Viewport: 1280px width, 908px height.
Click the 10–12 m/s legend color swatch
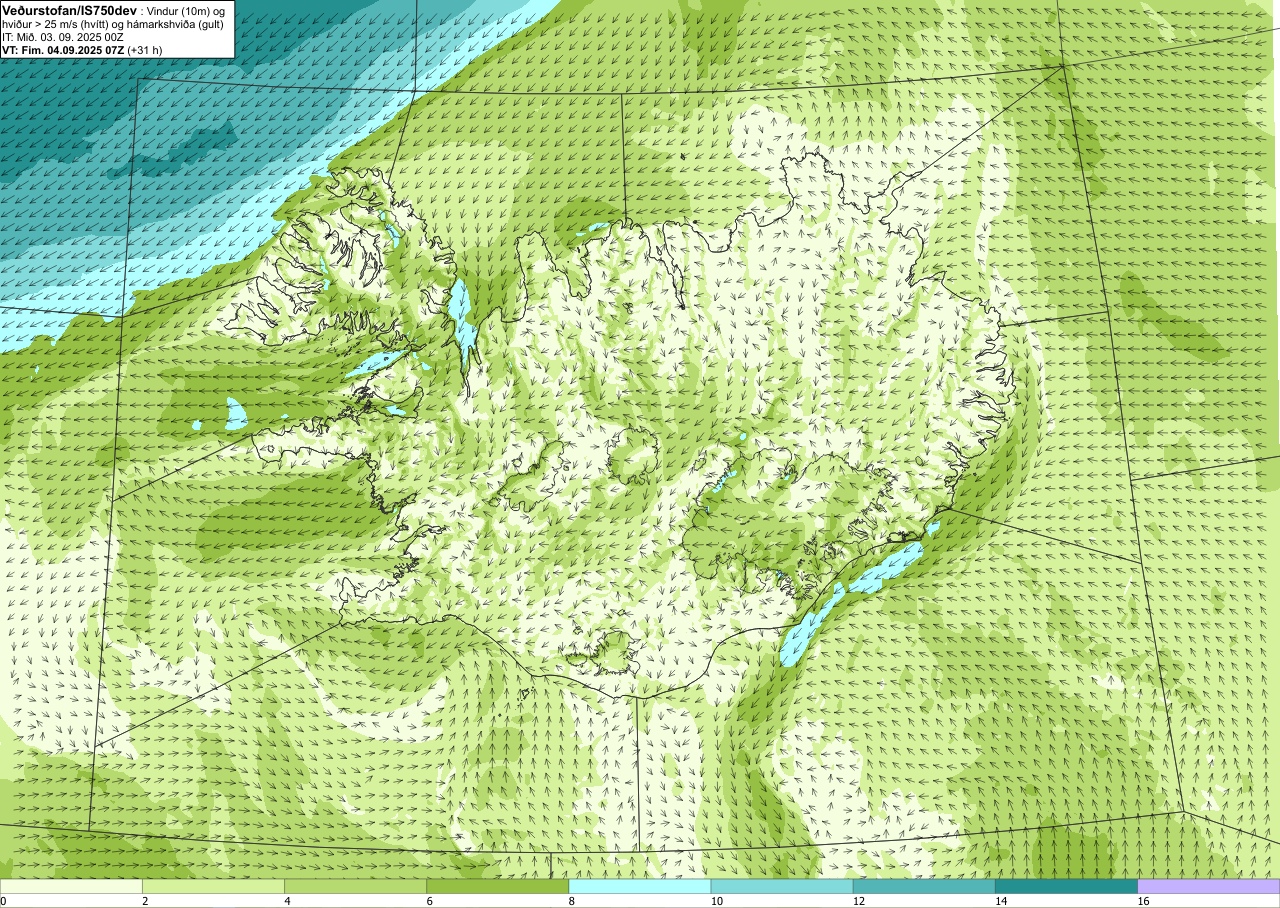(782, 886)
